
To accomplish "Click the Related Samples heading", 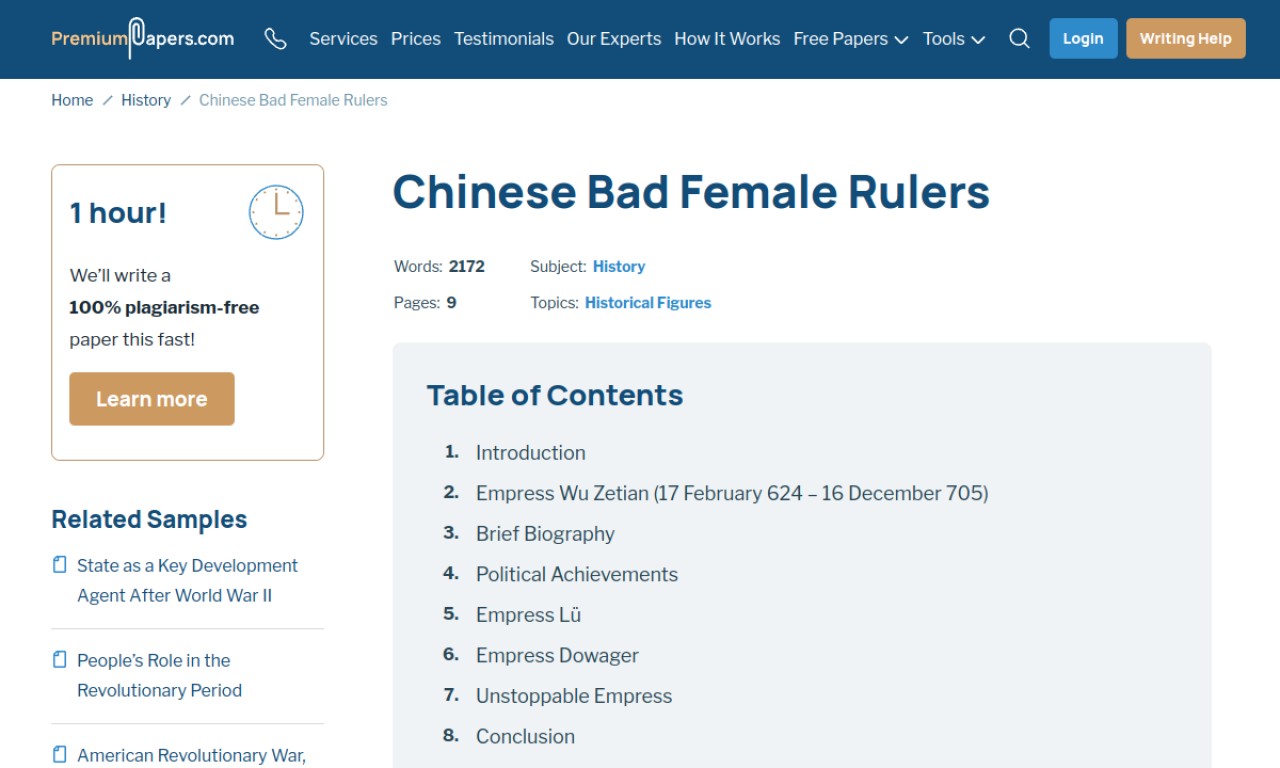I will pyautogui.click(x=149, y=519).
